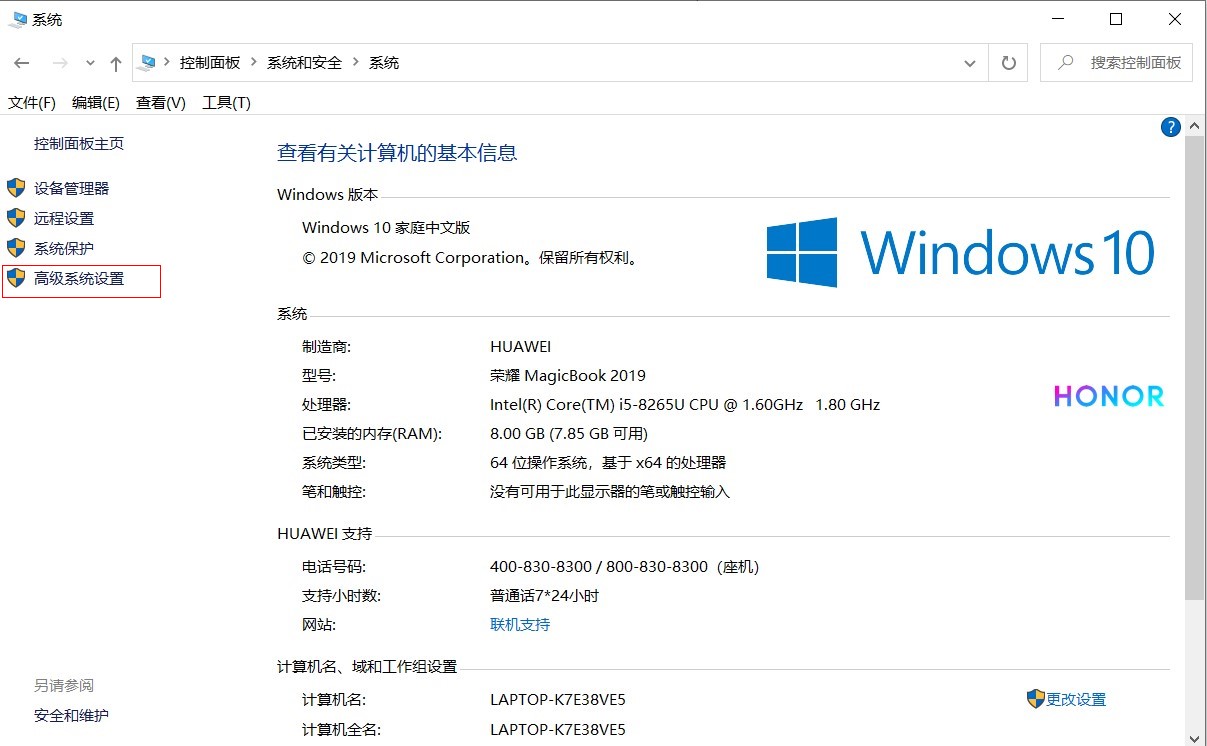Click the Forward navigation arrow
Viewport: 1207px width, 746px height.
(x=60, y=63)
